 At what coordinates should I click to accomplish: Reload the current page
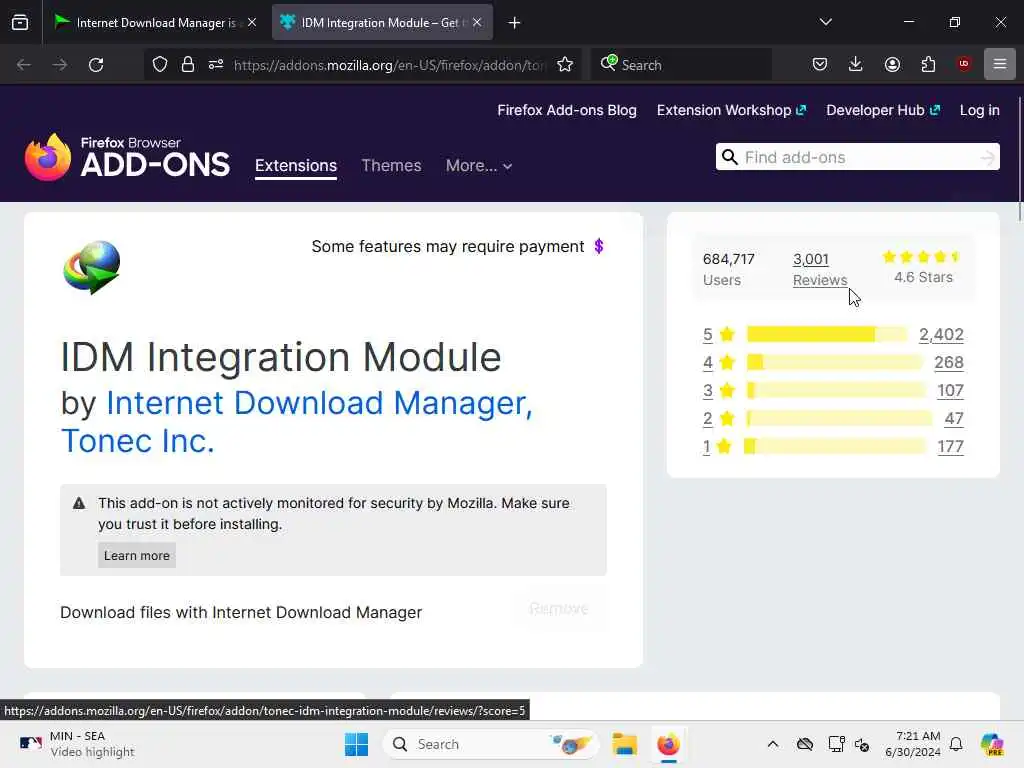pos(96,65)
